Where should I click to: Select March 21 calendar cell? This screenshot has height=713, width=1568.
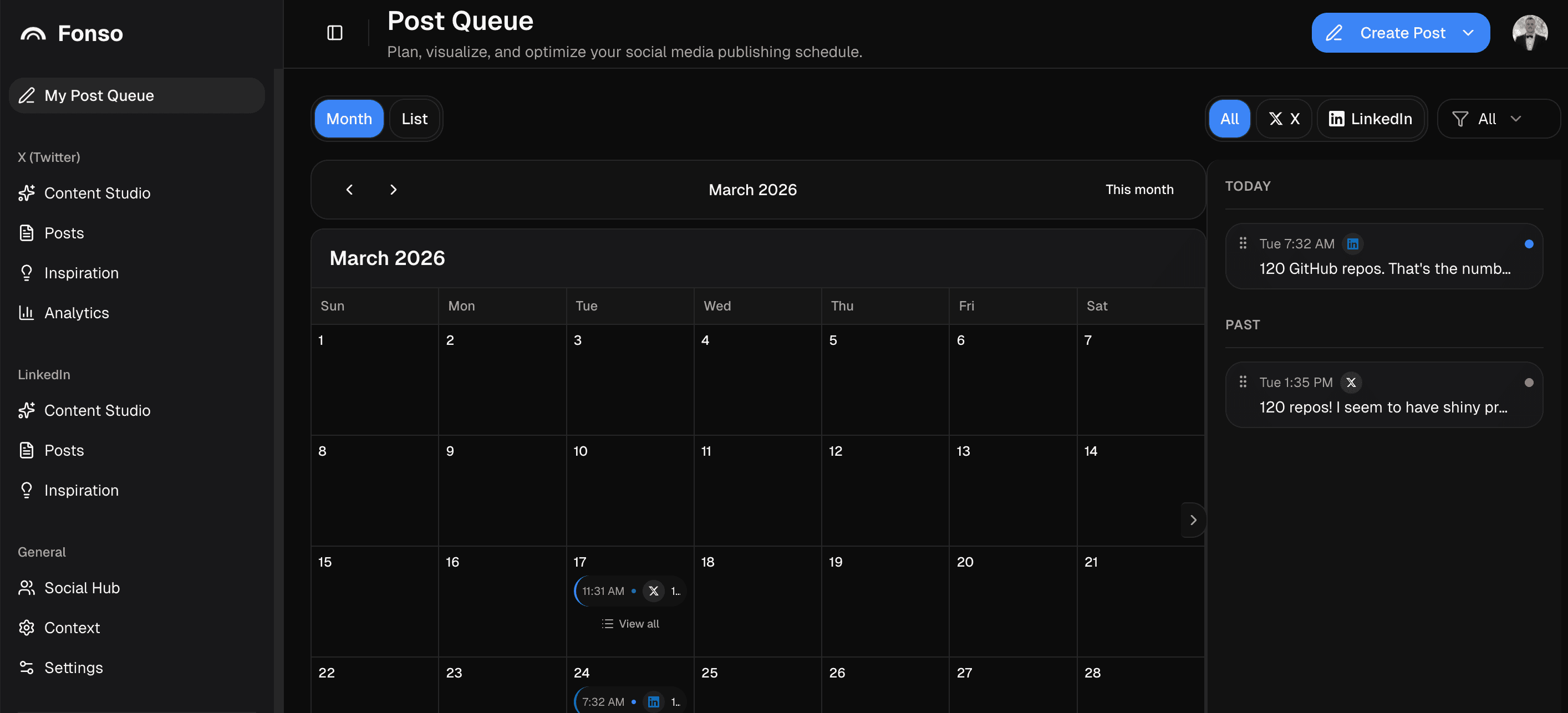point(1141,601)
